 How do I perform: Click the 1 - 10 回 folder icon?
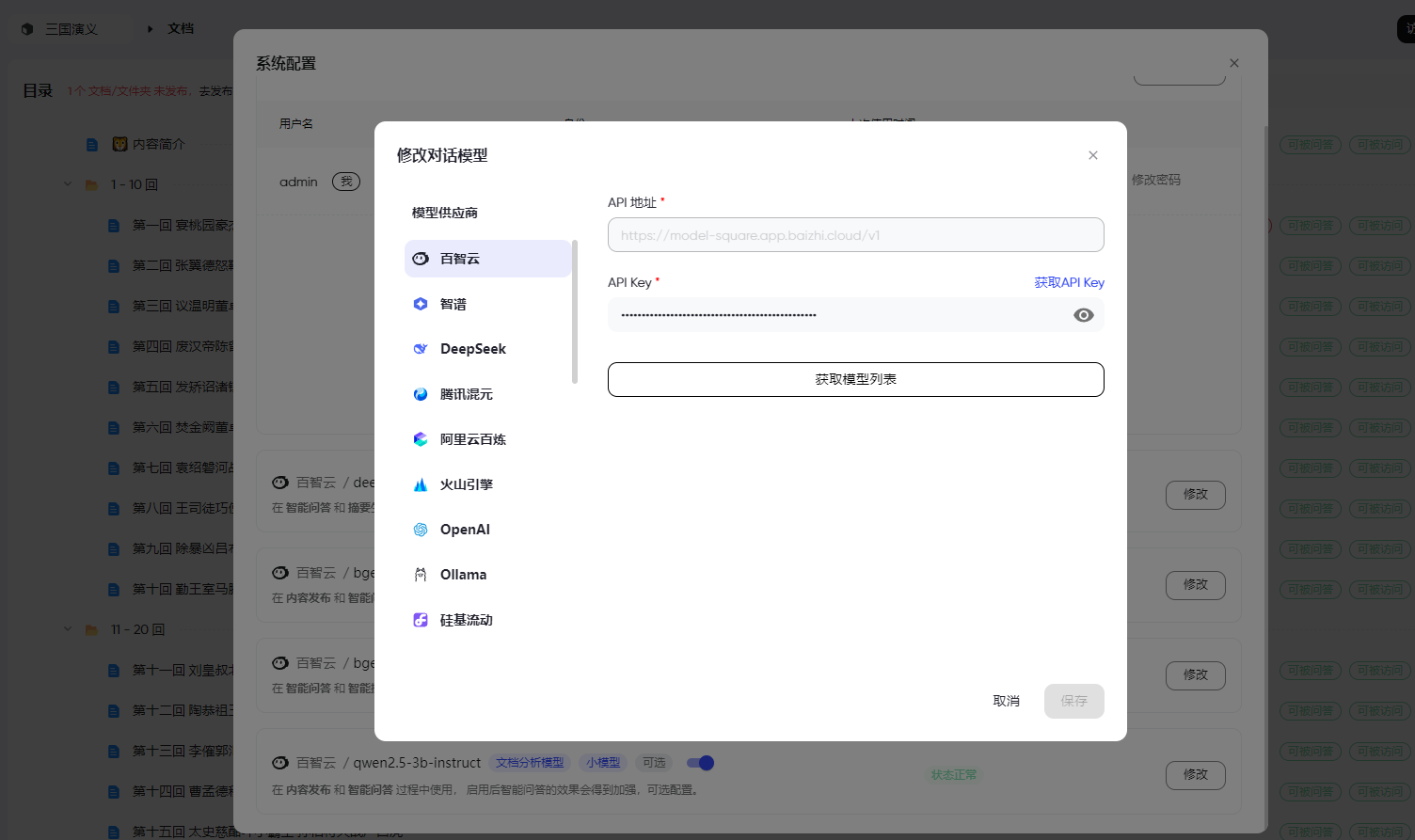(x=91, y=185)
